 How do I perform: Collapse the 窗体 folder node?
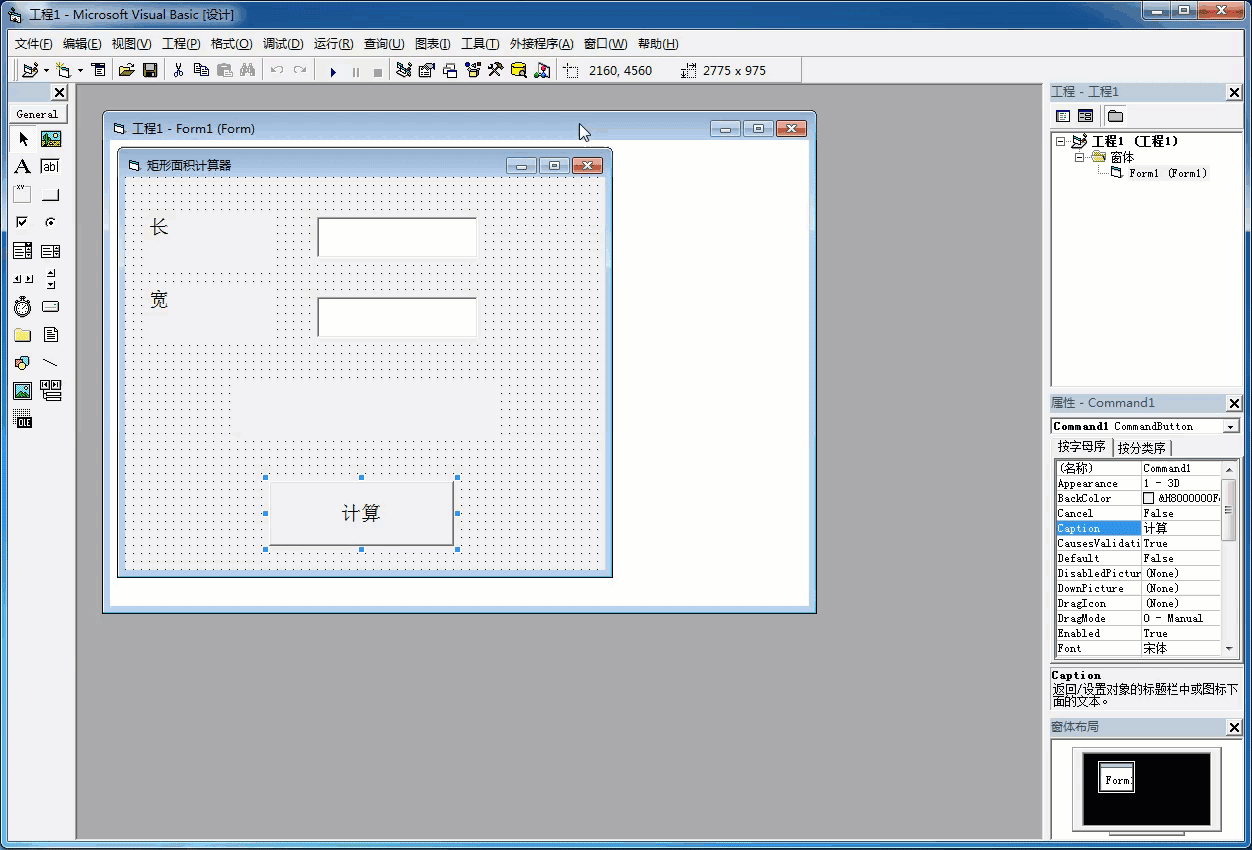tap(1080, 157)
